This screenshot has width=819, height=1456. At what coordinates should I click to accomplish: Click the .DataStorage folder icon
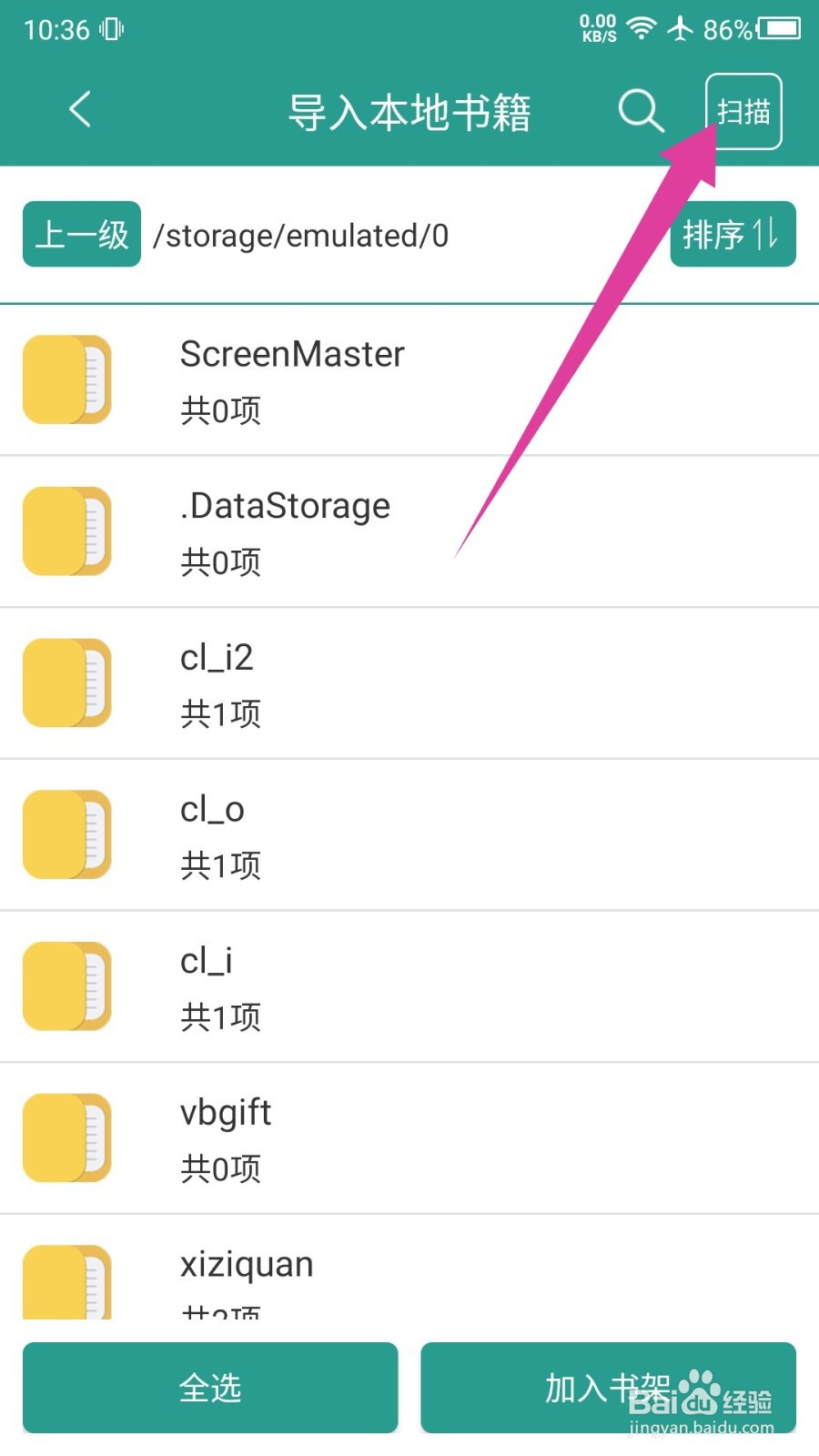click(x=67, y=531)
